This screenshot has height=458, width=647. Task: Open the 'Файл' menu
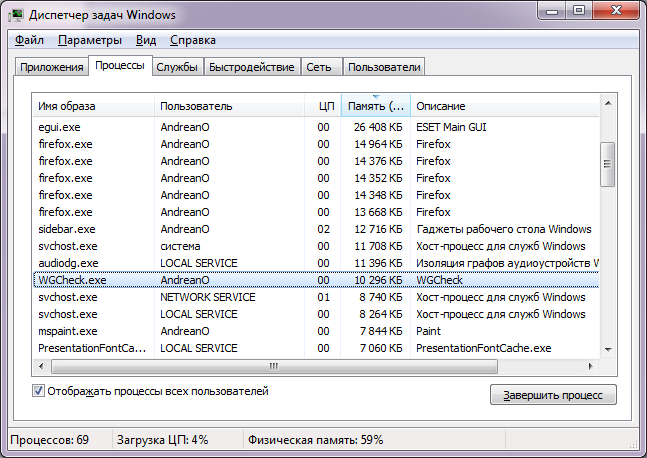click(x=29, y=40)
